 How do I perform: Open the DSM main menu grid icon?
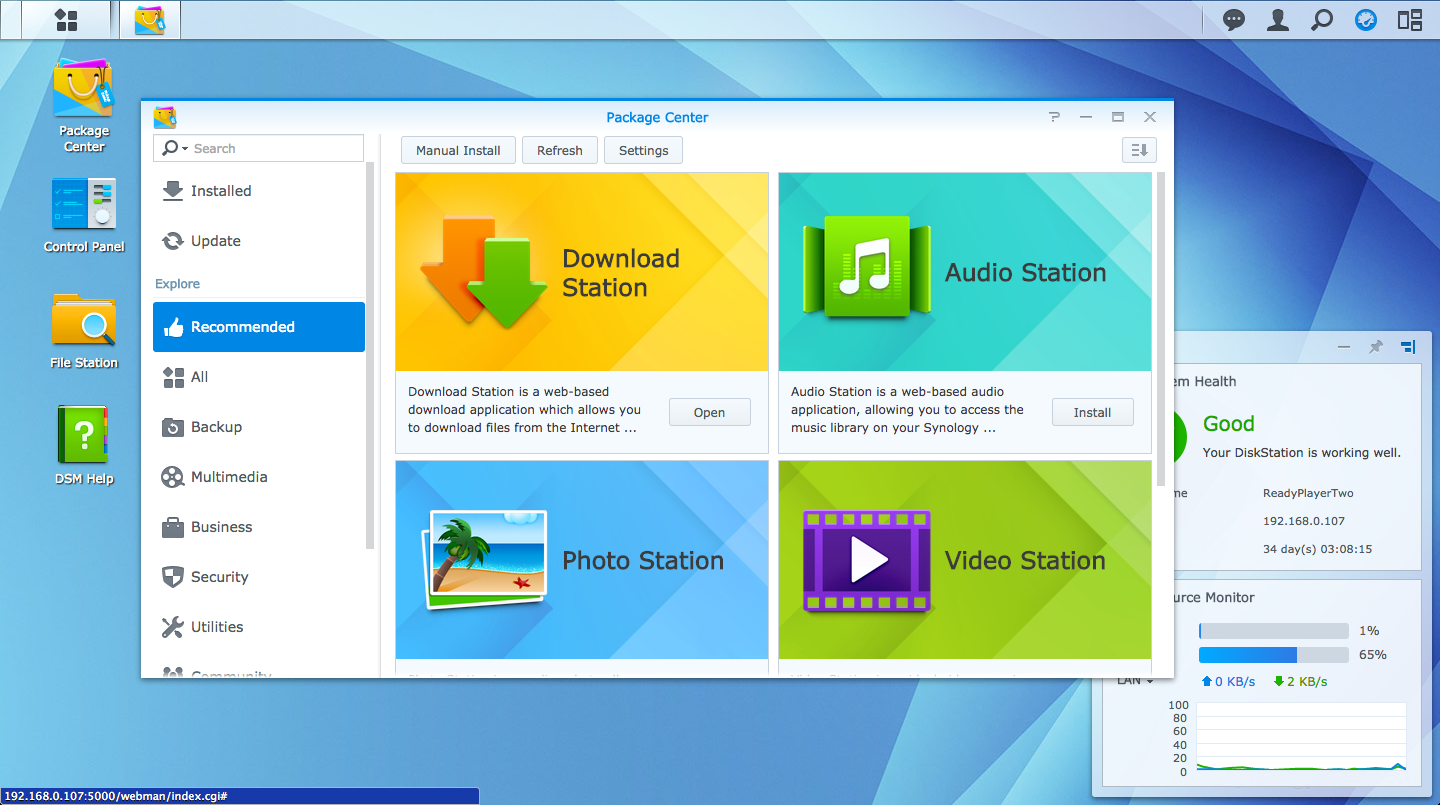[x=67, y=20]
